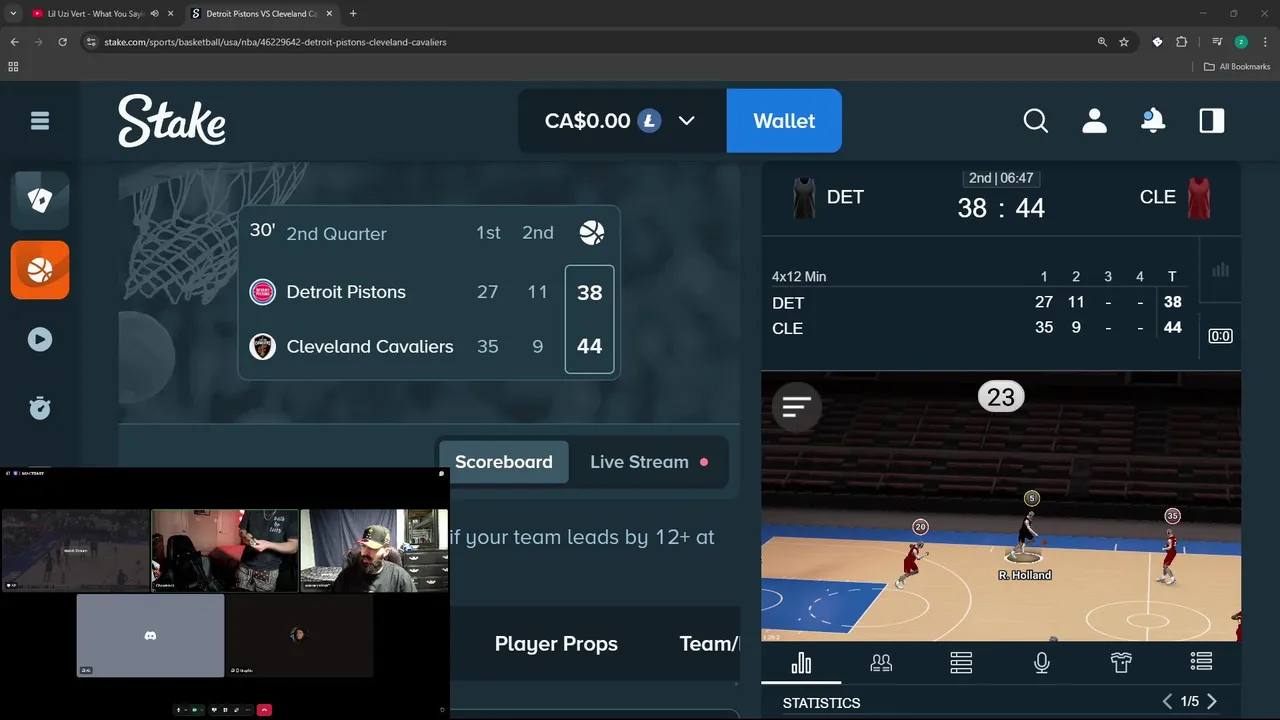This screenshot has height=720, width=1280.
Task: Click the STATISTICS heading
Action: point(821,703)
